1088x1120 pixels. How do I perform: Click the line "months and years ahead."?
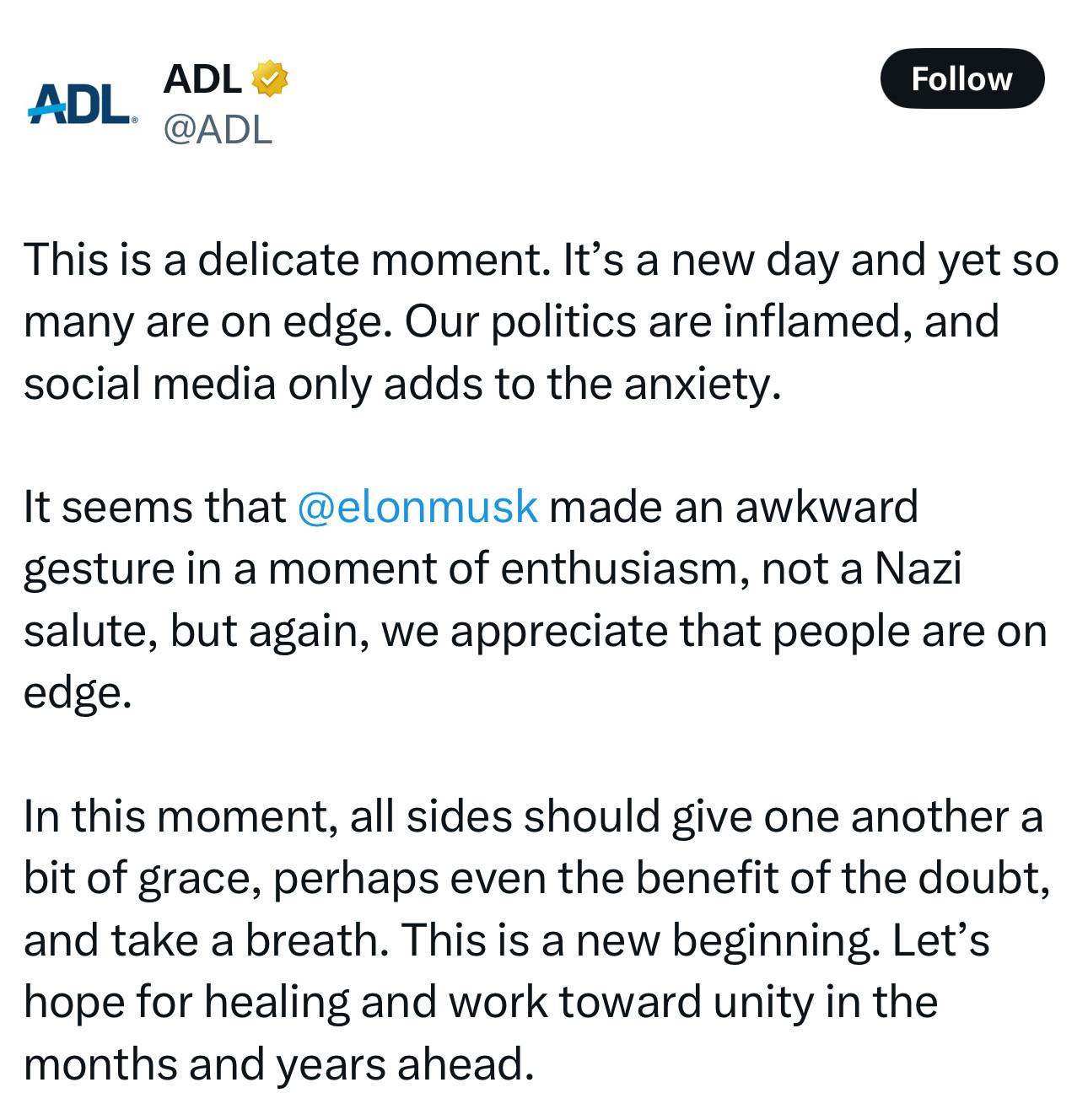[278, 1064]
